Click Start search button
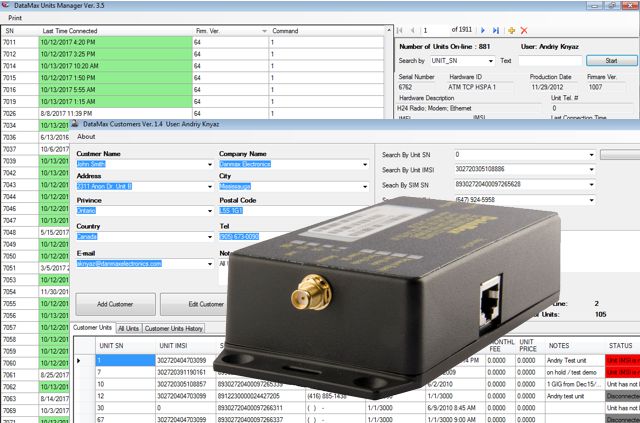 pos(611,60)
